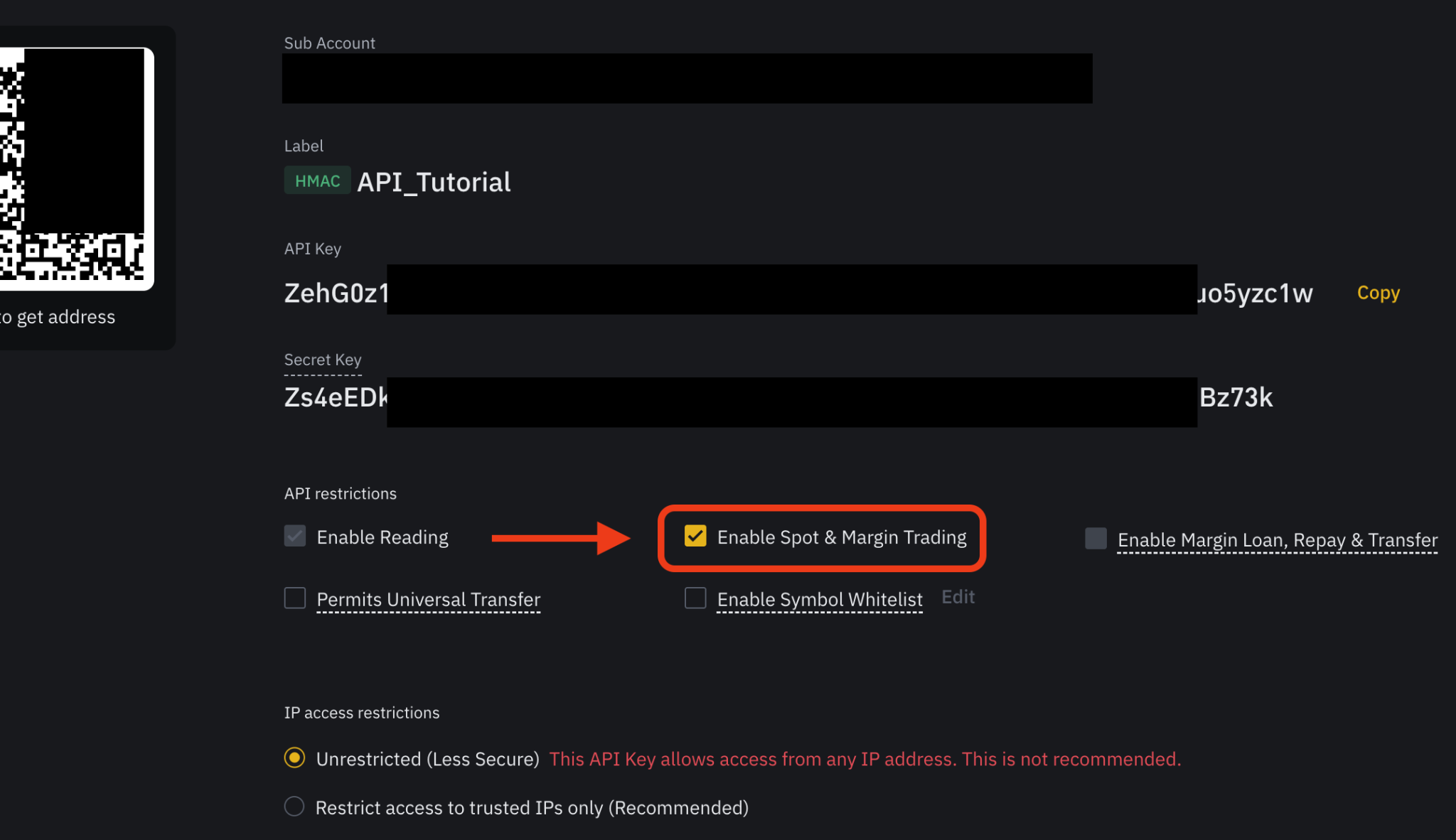Select Restrict access to trusted IPs only
This screenshot has width=1456, height=840.
click(x=294, y=806)
